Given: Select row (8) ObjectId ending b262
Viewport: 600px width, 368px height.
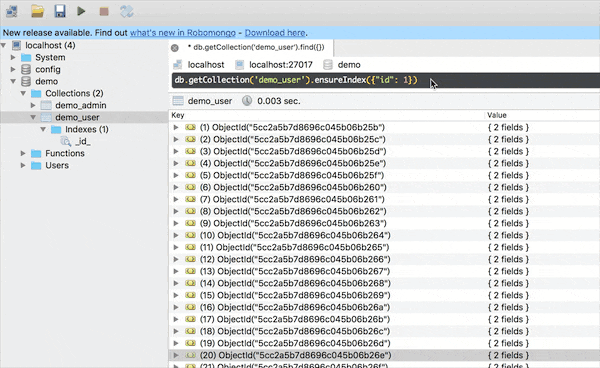Looking at the screenshot, I should point(293,211).
